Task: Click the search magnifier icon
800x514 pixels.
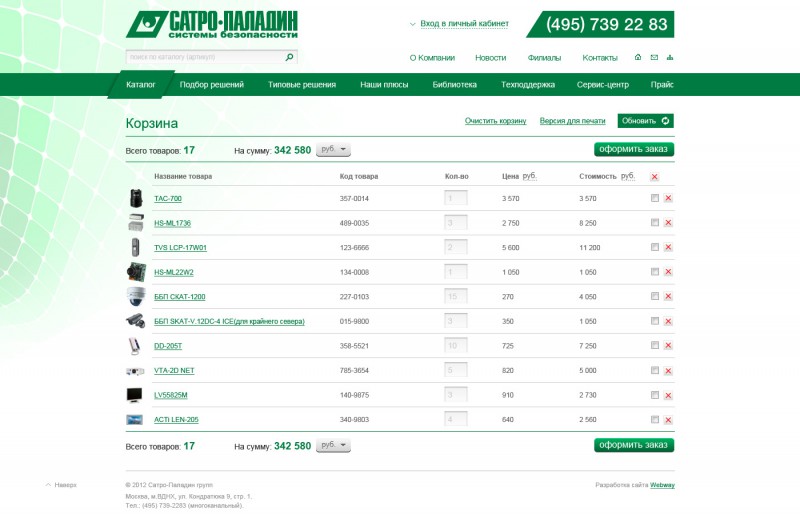Action: [289, 57]
